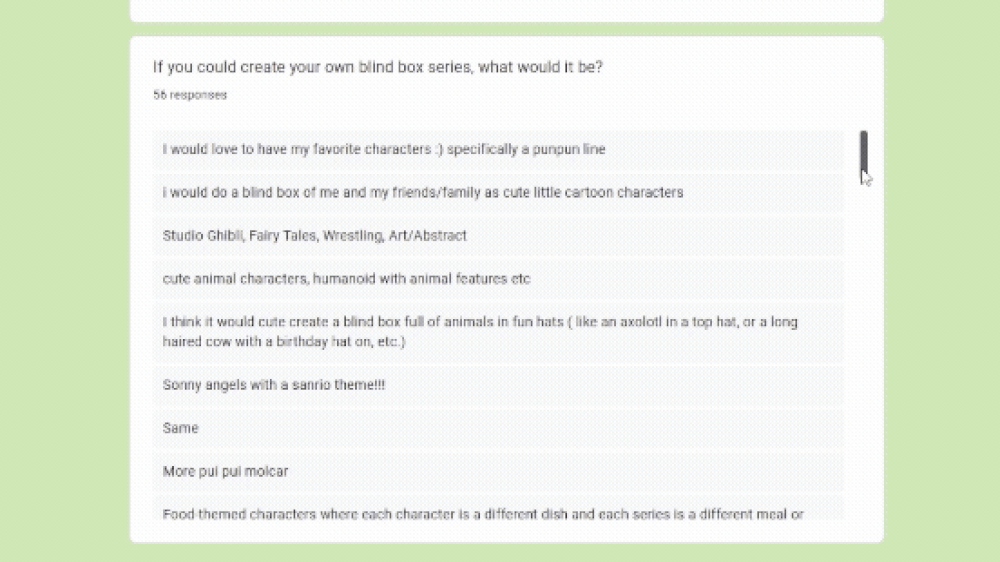Click the 56 responses count label

(190, 95)
